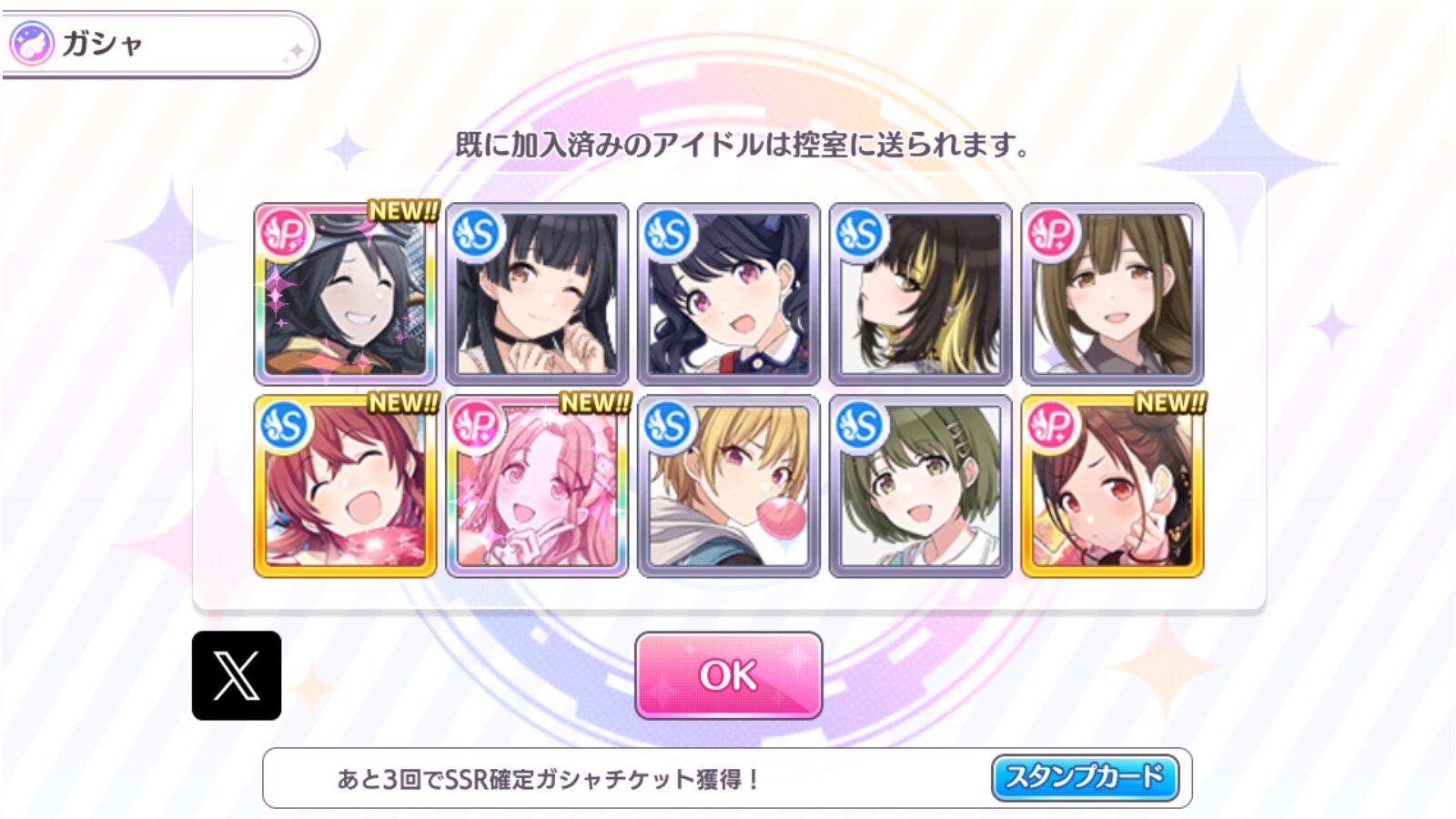This screenshot has height=819, width=1456.
Task: Select the winking black-haired idol card
Action: point(537,294)
